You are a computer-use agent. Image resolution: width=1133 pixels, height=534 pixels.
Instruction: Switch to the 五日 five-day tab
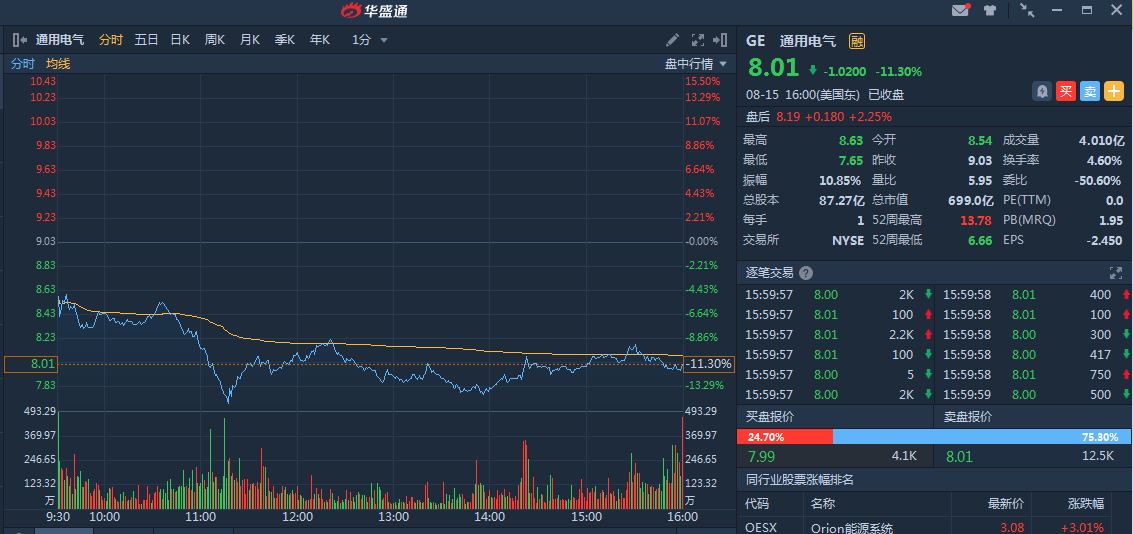click(x=146, y=40)
